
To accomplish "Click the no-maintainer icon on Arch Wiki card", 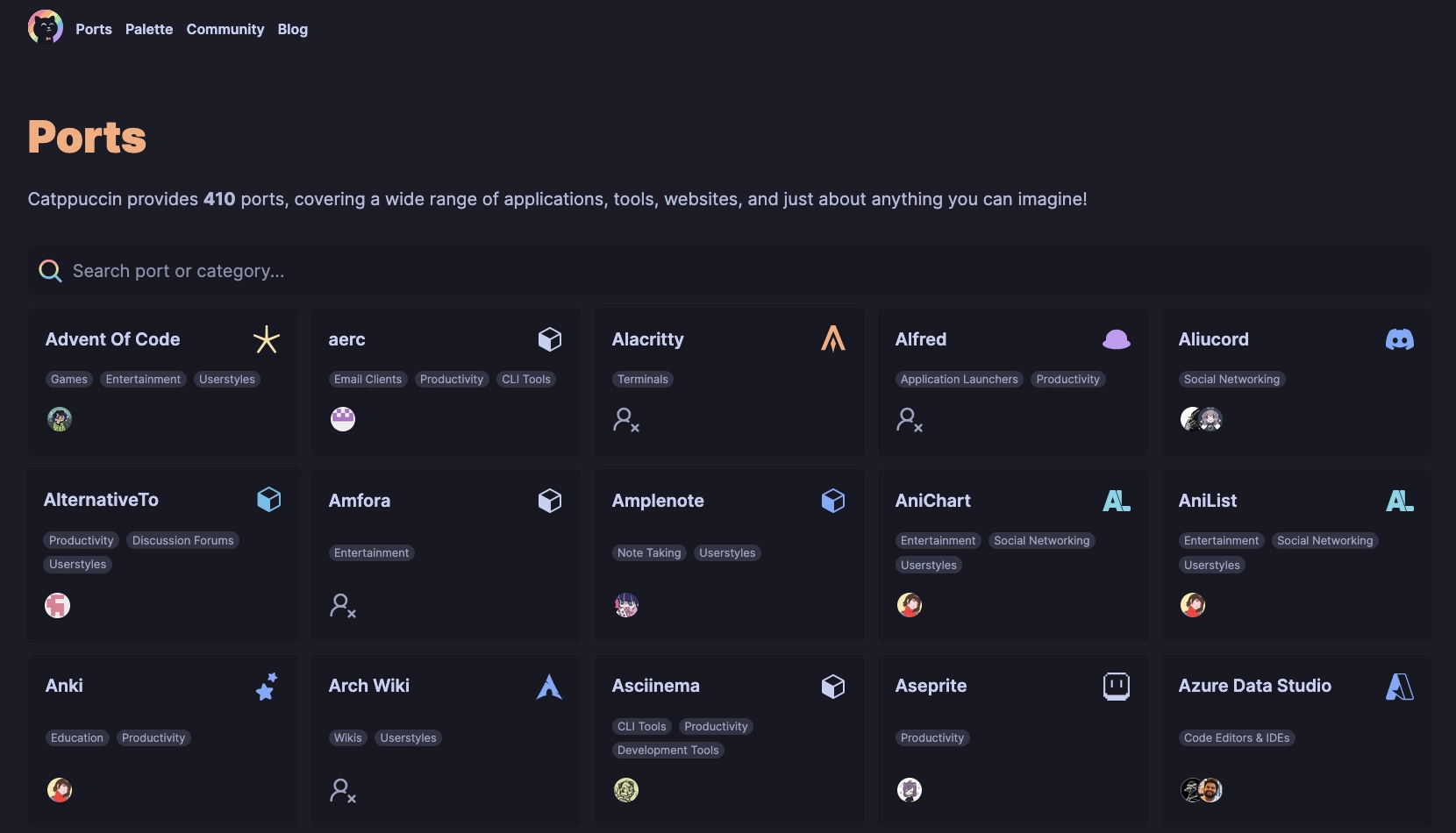I will click(343, 791).
